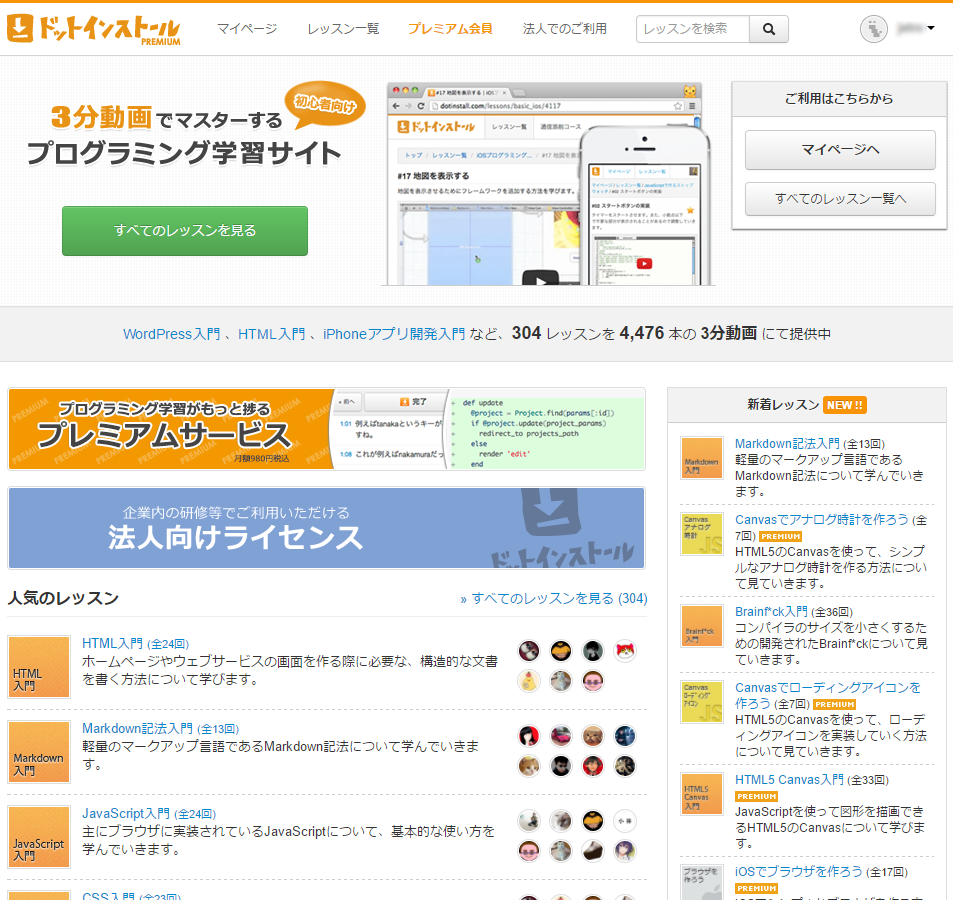Click Markdown入門 thumbnail in popular lessons
This screenshot has height=900, width=953.
[39, 752]
